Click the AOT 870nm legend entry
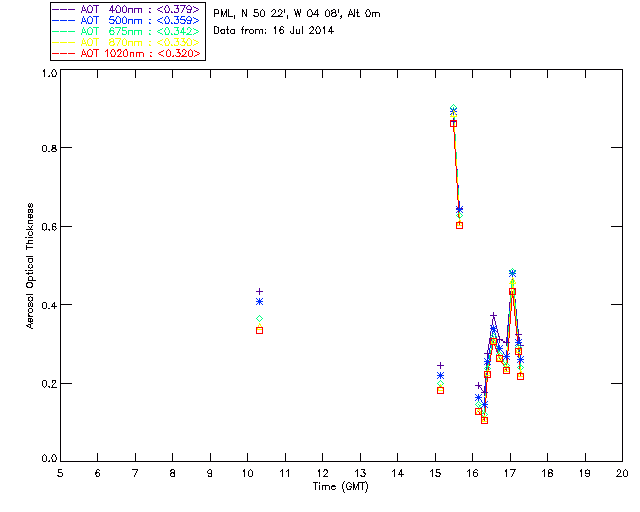The image size is (640, 512). 126,42
